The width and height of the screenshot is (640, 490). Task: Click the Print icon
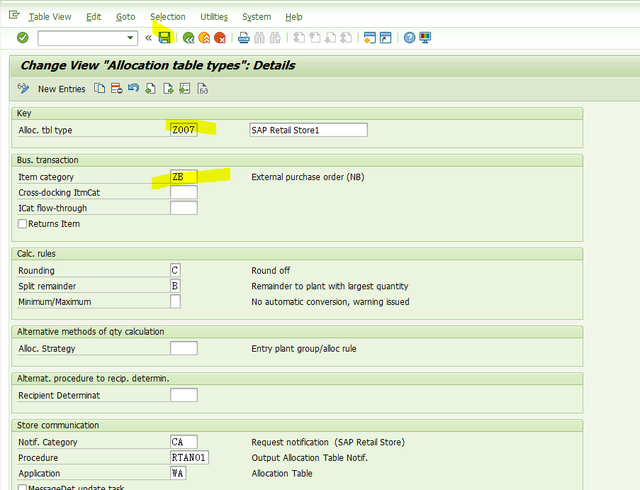pos(244,38)
